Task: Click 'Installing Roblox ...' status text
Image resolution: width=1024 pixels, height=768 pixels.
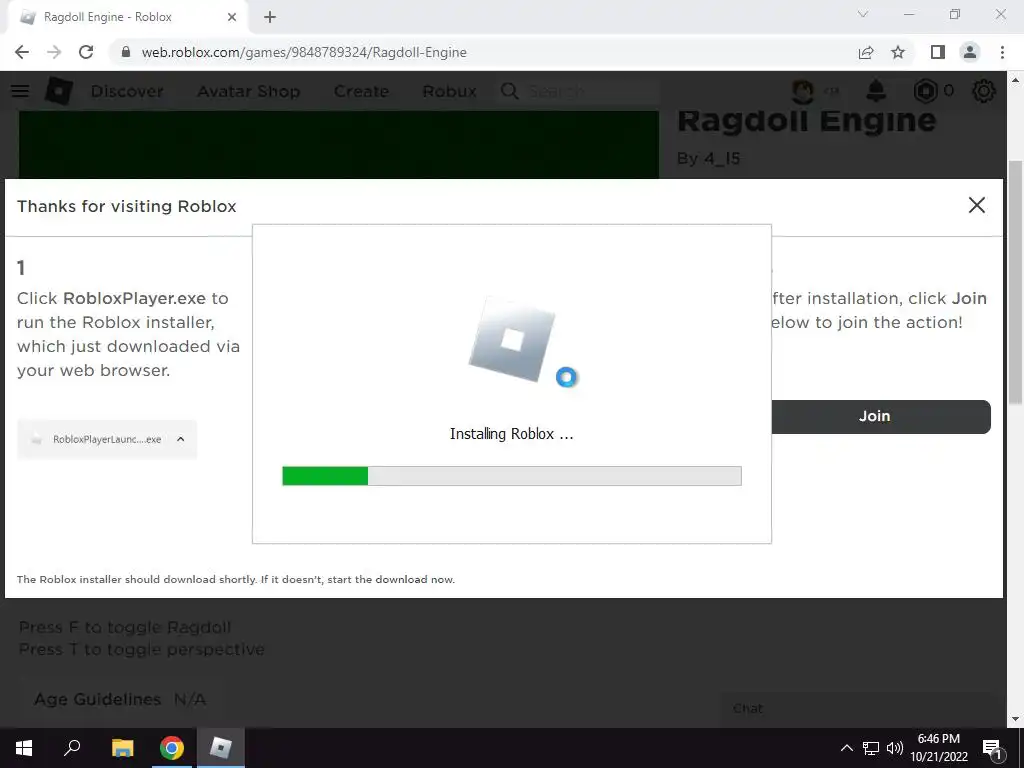Action: pyautogui.click(x=512, y=434)
